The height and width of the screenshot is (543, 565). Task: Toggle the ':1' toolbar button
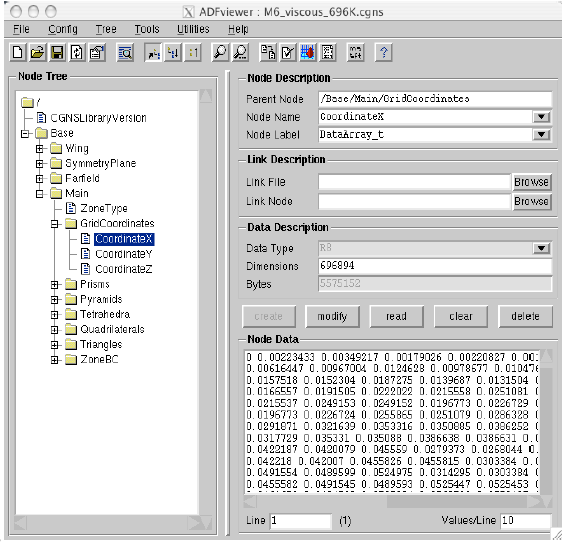point(193,53)
